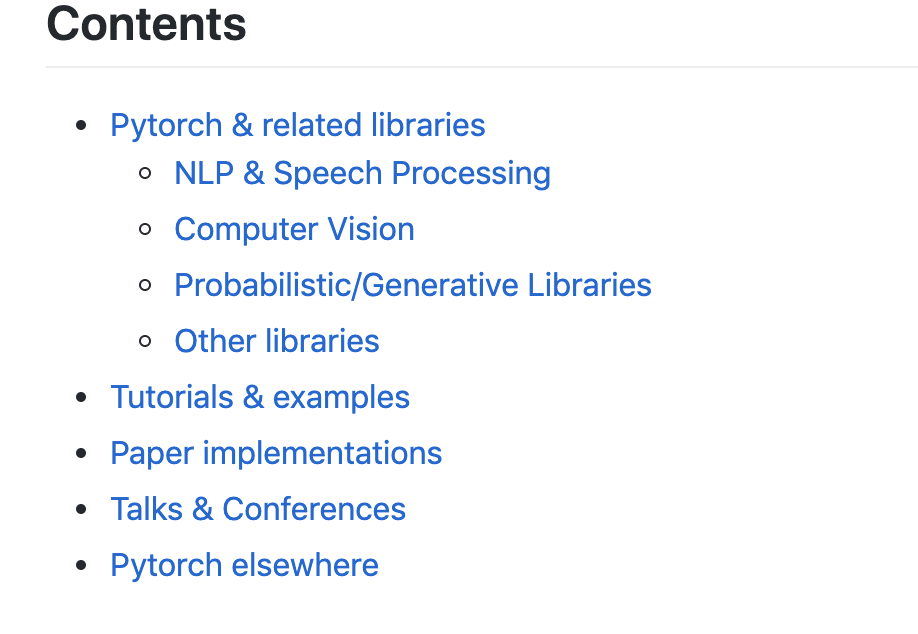Navigate to Tutorials & examples
Screen dimensions: 918x634
click(x=260, y=397)
